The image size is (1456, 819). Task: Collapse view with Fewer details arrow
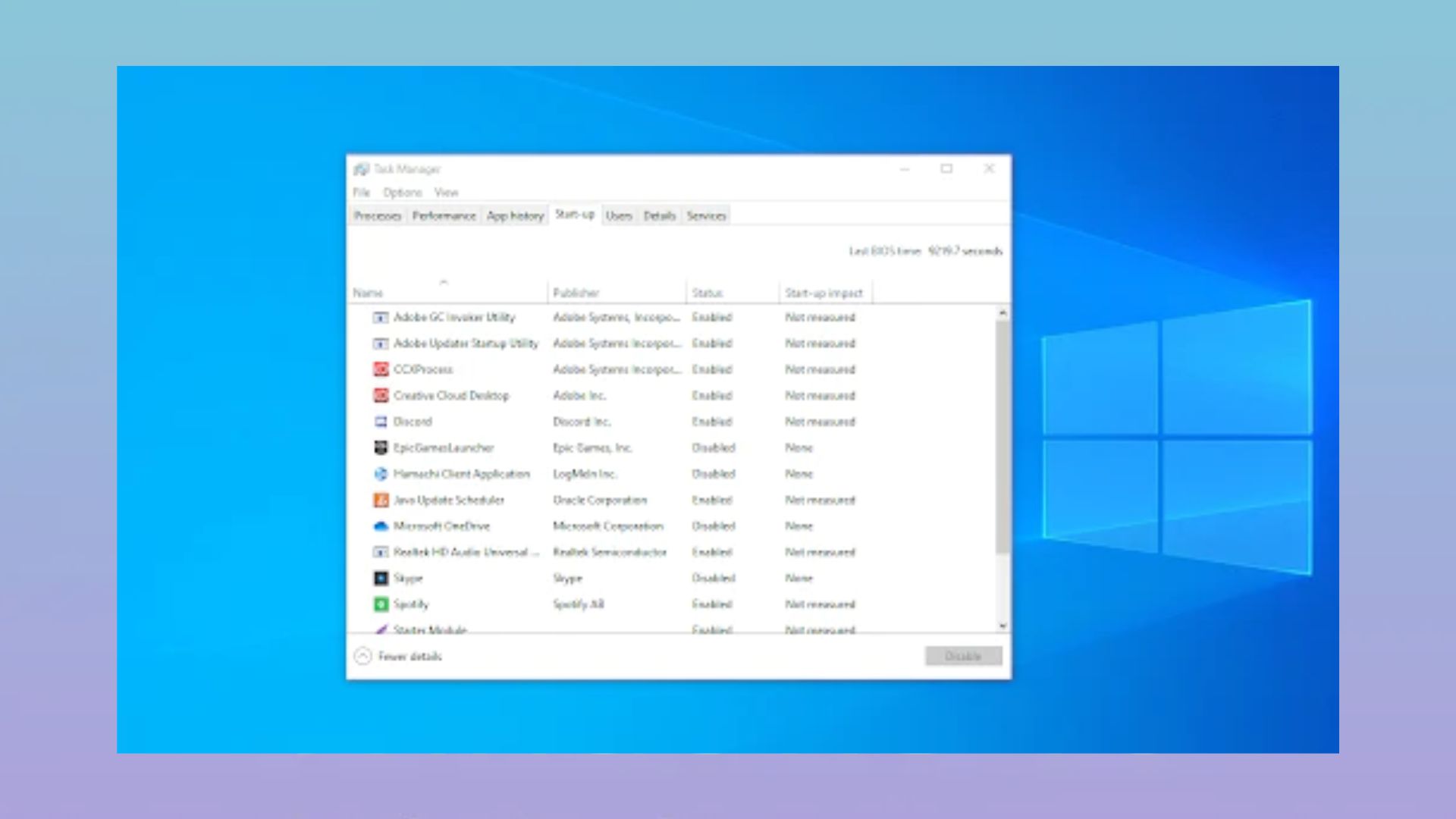coord(363,656)
